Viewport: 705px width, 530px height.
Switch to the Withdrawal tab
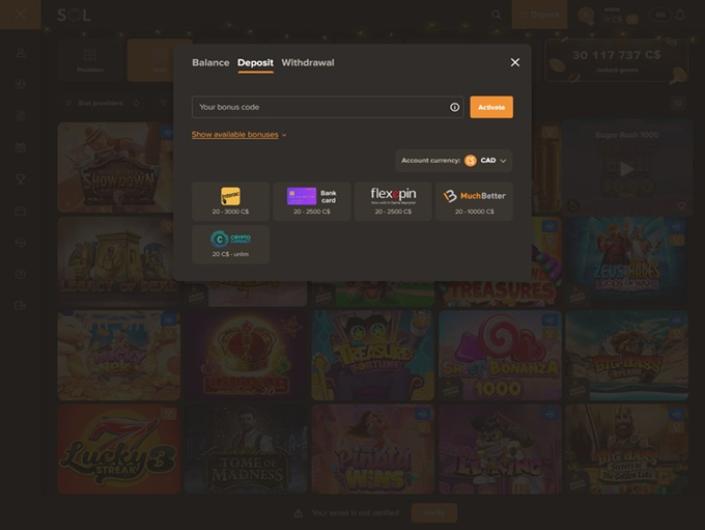[x=308, y=62]
